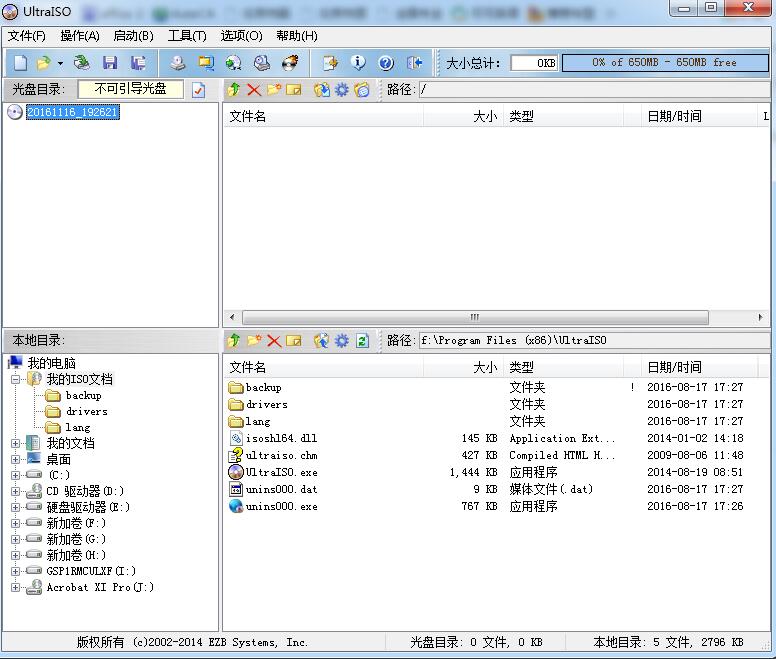Click the Exit icon in the main toolbar
776x659 pixels.
tap(414, 63)
